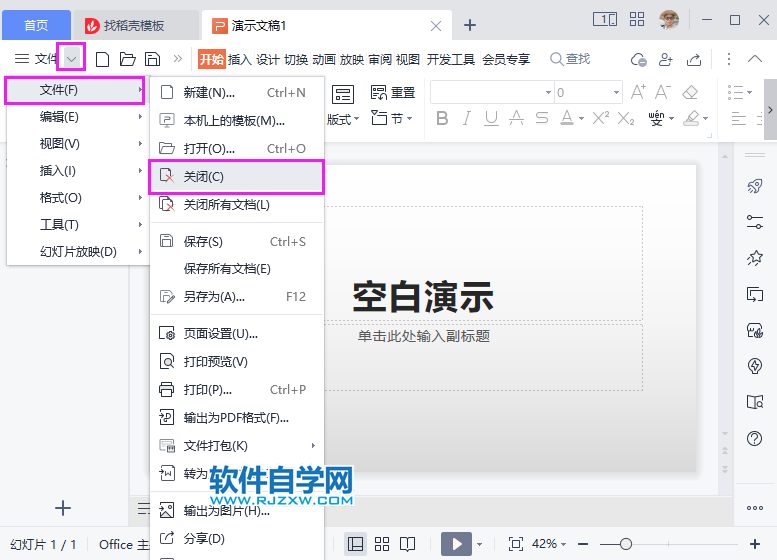Click the 重置 reset button
Viewport: 777px width, 560px height.
click(x=392, y=93)
